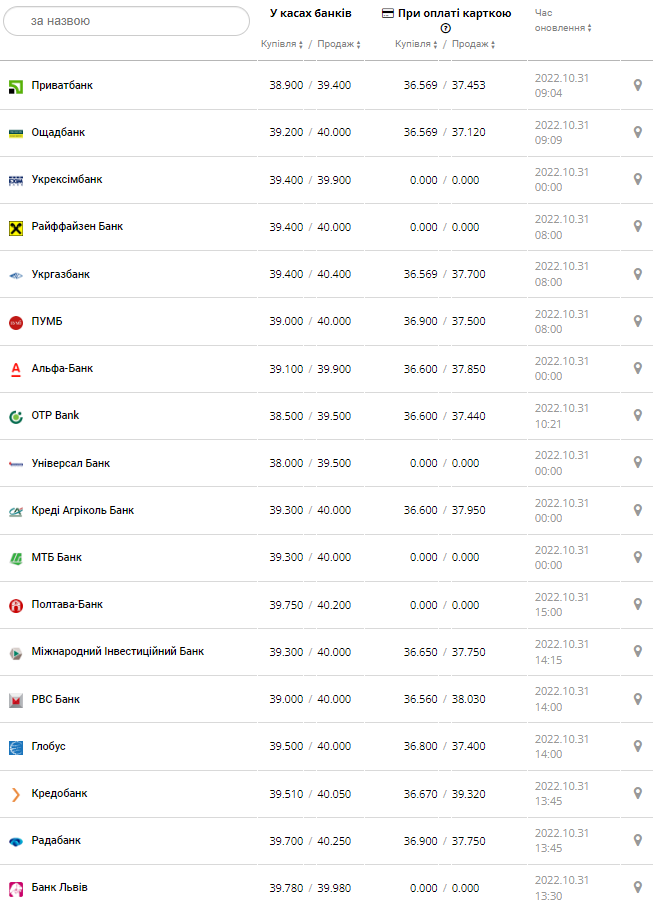The height and width of the screenshot is (908, 653).
Task: Click the Банк Львів location pin
Action: coord(637,887)
